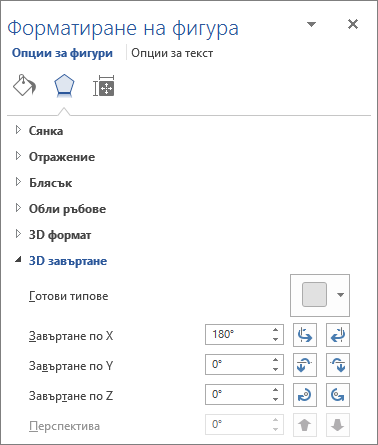Increase Завъртане по X value with up arrow

point(275,330)
